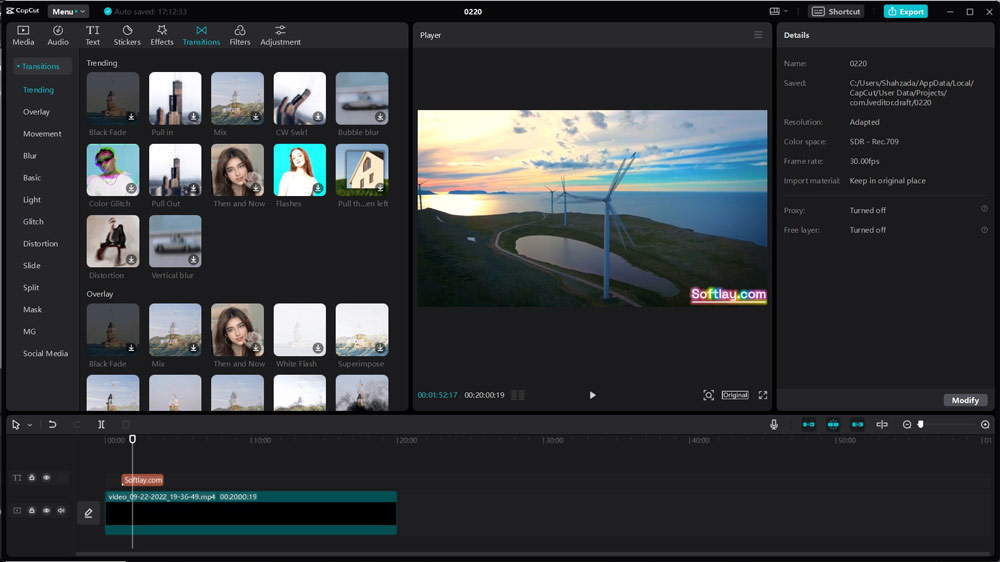This screenshot has height=562, width=1000.
Task: Click the Select cursor tool
Action: point(16,424)
